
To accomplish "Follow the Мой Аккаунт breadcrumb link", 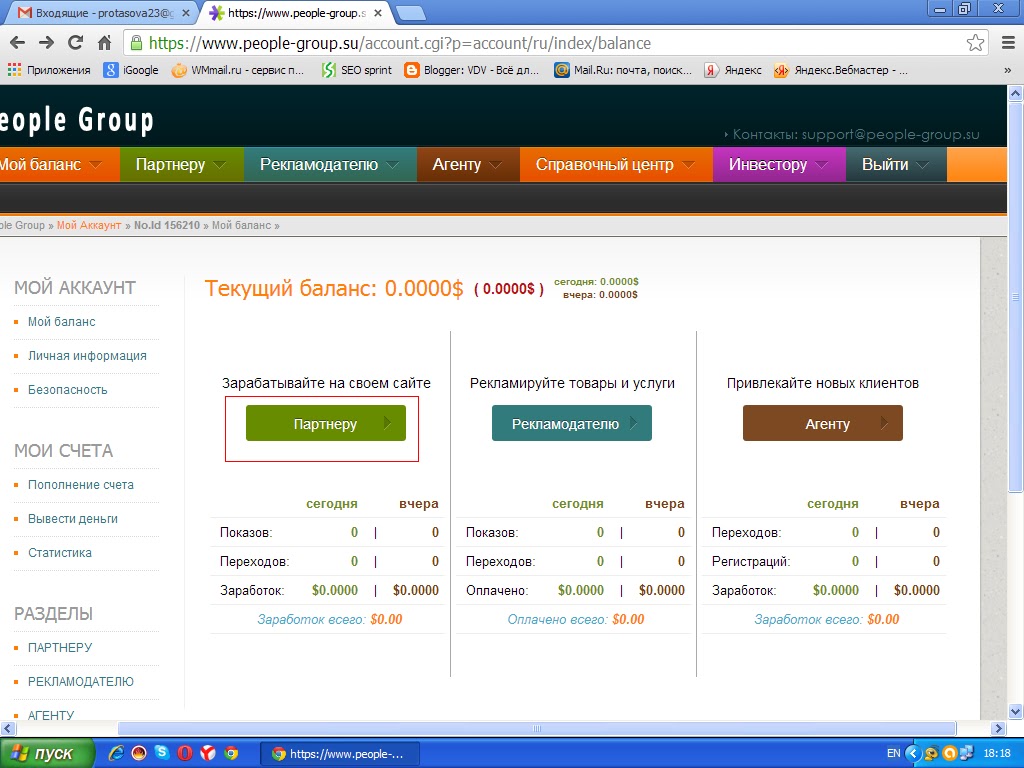I will click(89, 225).
